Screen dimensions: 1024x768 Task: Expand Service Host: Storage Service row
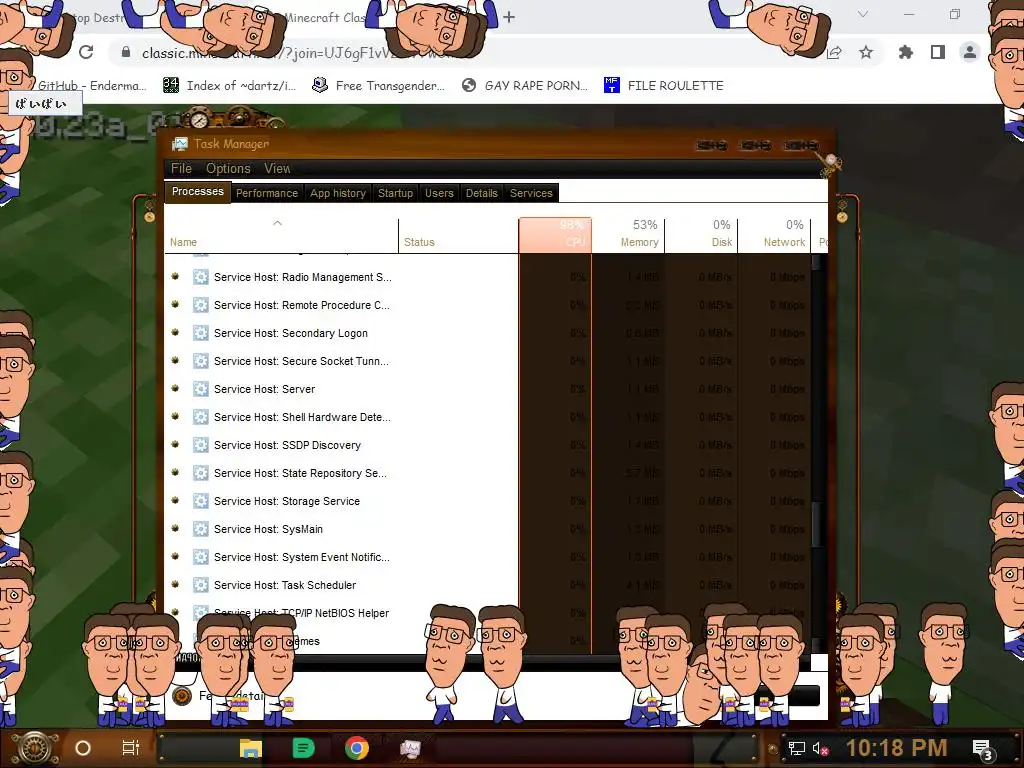click(175, 502)
